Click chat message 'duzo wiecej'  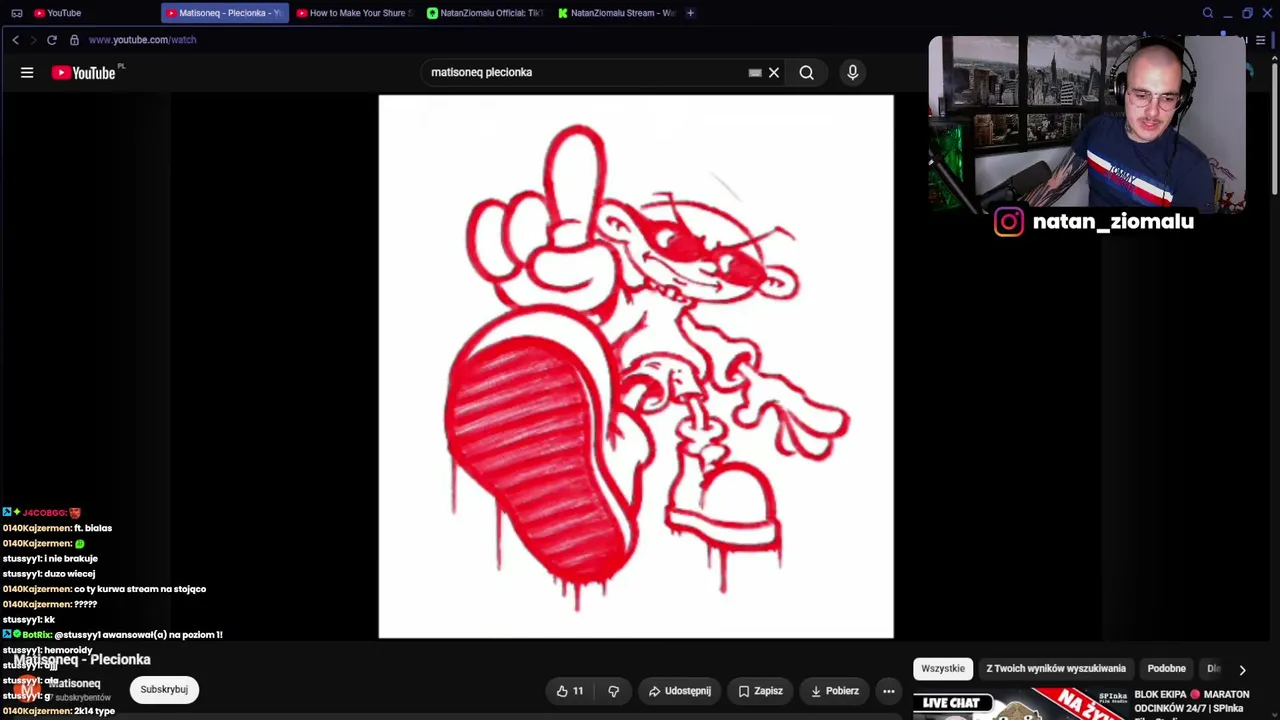point(69,574)
